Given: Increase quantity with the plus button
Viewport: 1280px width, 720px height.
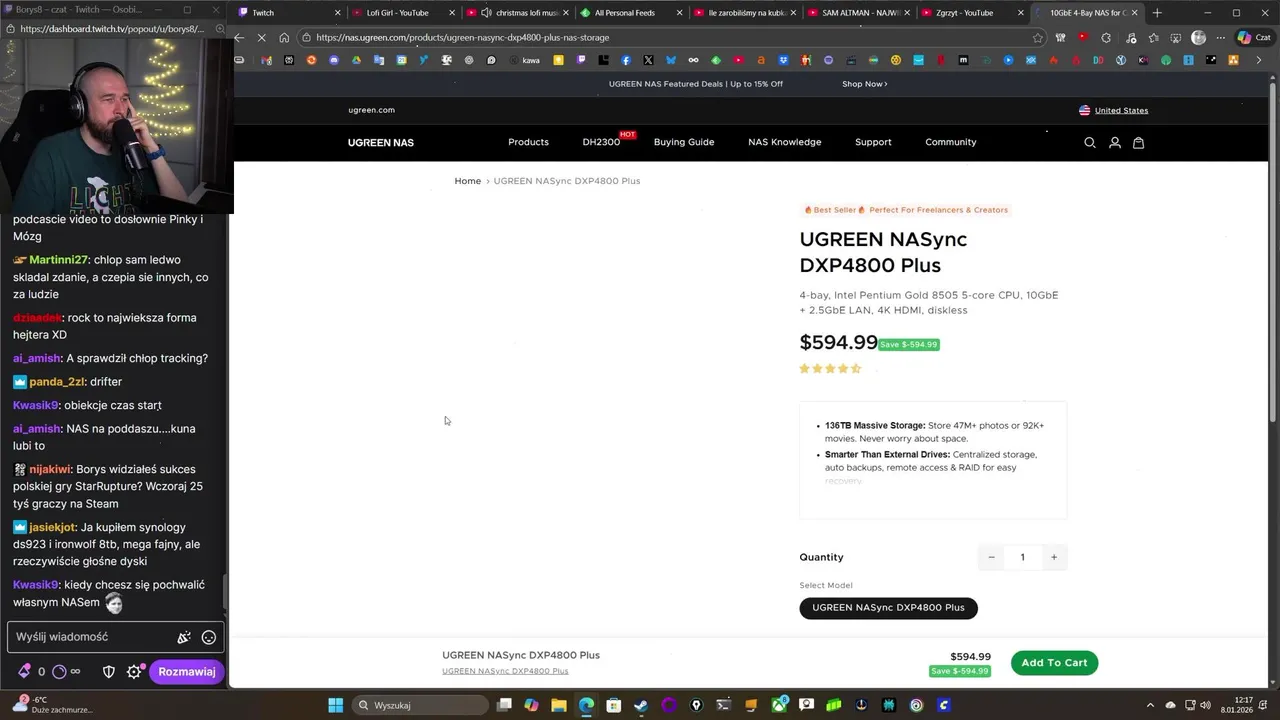Looking at the screenshot, I should click(x=1053, y=557).
